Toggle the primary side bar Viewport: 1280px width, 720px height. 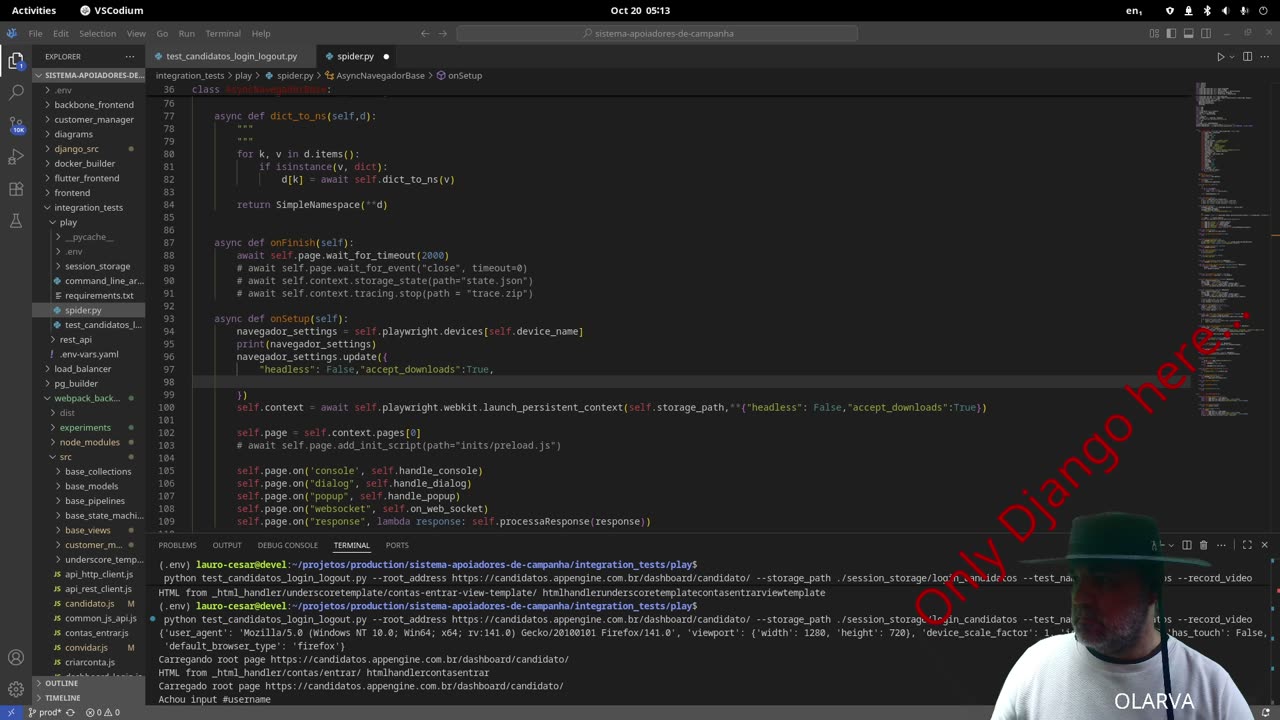click(x=1171, y=33)
